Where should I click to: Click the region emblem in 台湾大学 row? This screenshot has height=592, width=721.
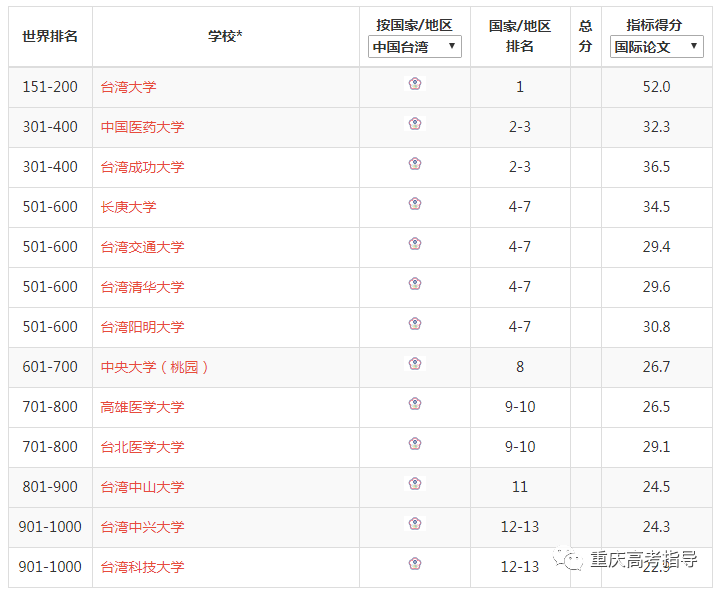tap(415, 83)
